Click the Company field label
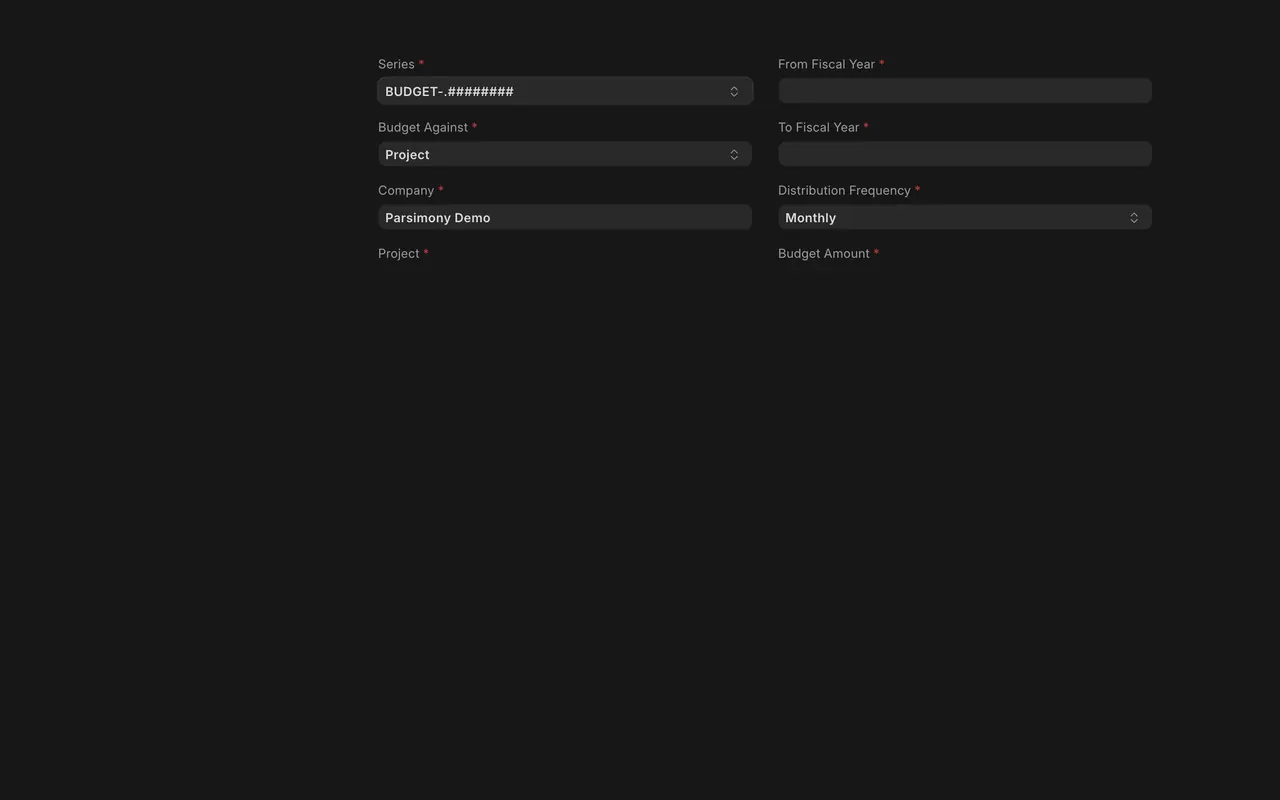Viewport: 1280px width, 800px height. tap(406, 190)
